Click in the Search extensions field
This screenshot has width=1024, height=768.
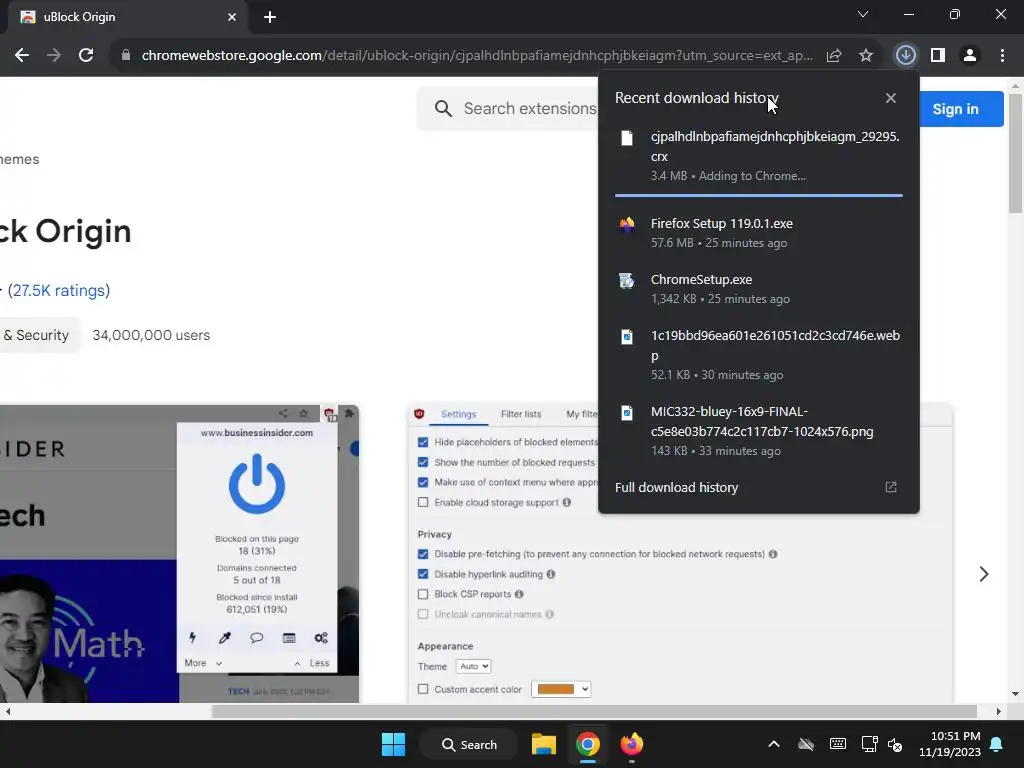tap(530, 108)
